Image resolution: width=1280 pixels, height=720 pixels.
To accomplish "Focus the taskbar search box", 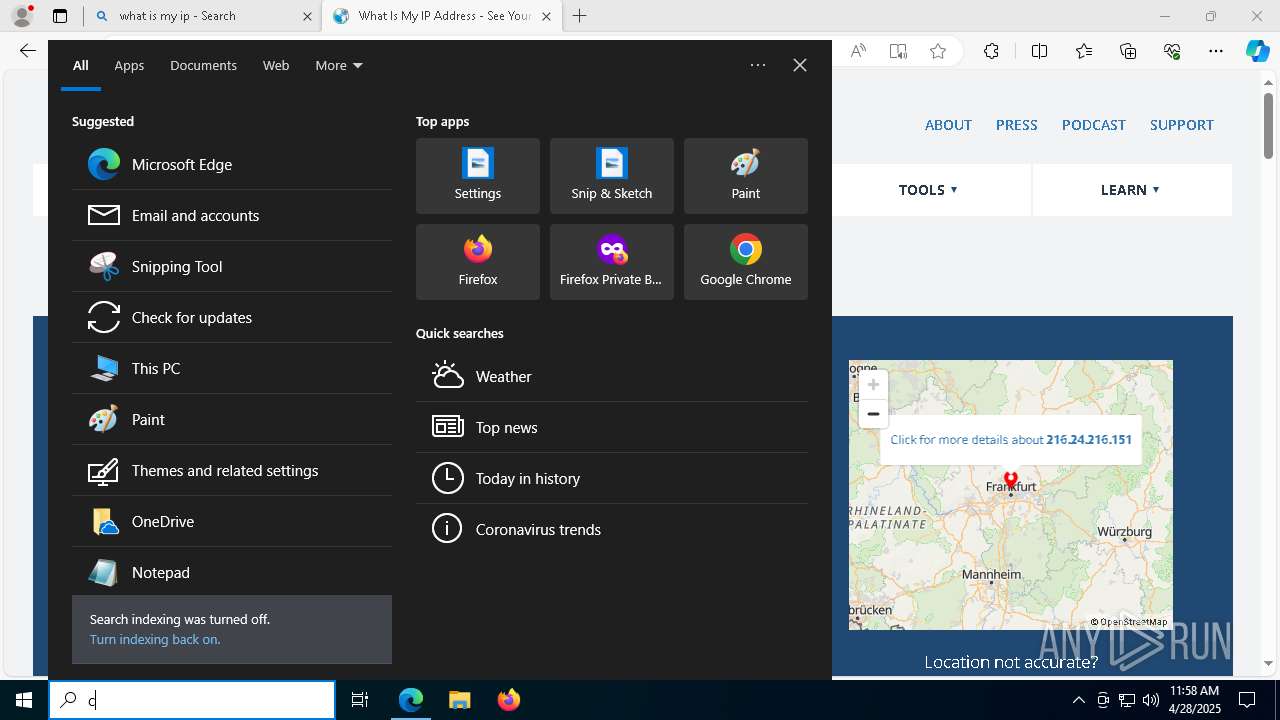I will pyautogui.click(x=192, y=700).
